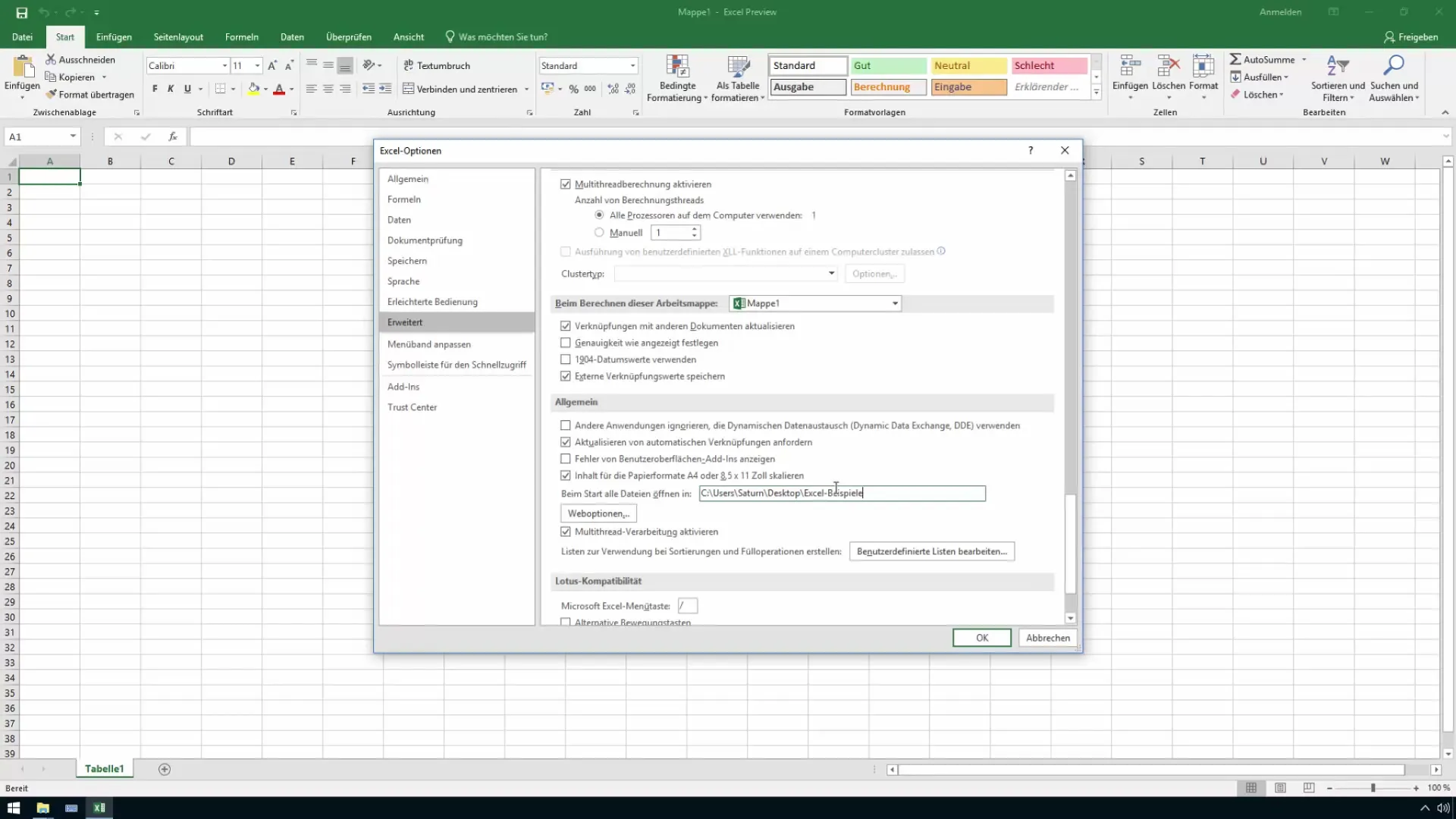
Task: Select Allgemein in options sidebar
Action: 457,179
